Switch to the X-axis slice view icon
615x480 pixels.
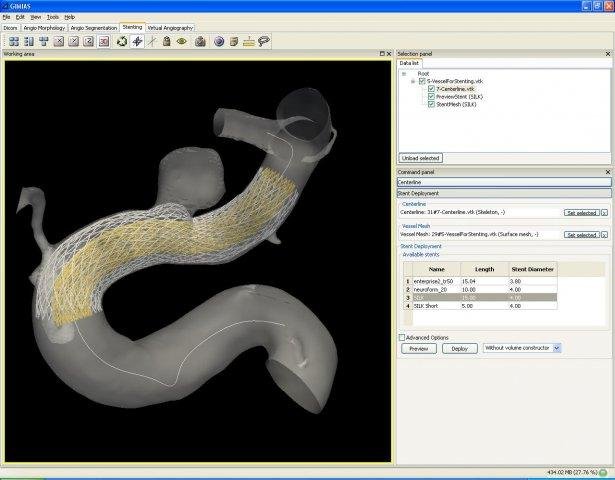tap(59, 41)
